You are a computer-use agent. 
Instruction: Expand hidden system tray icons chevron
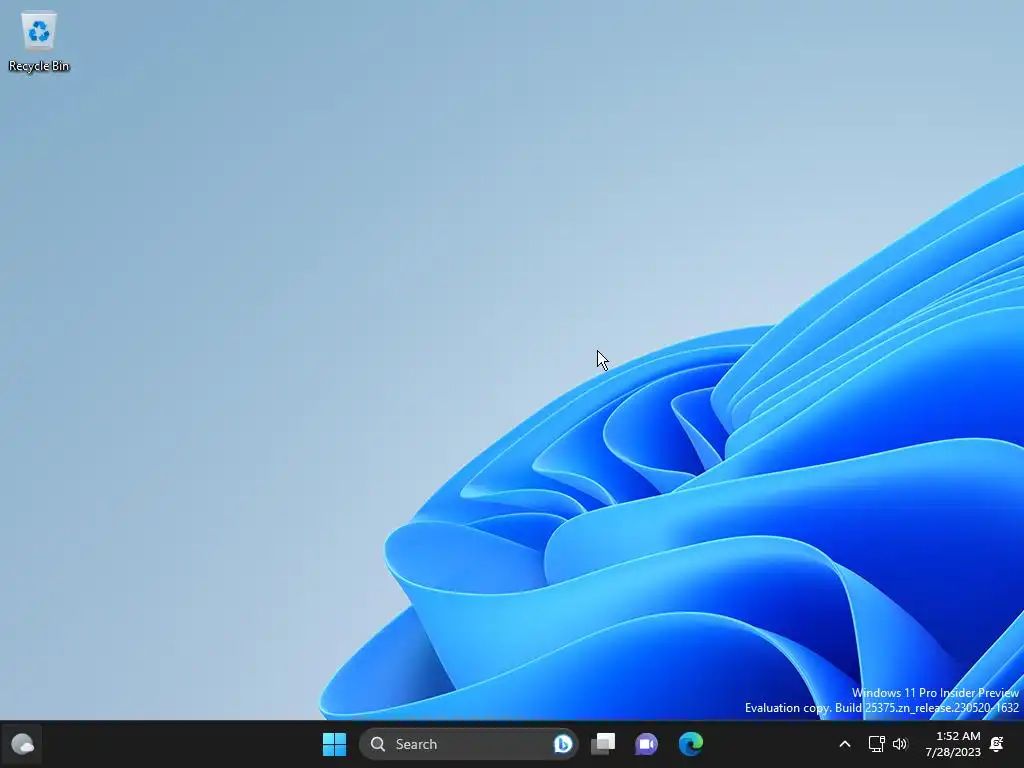[x=844, y=744]
